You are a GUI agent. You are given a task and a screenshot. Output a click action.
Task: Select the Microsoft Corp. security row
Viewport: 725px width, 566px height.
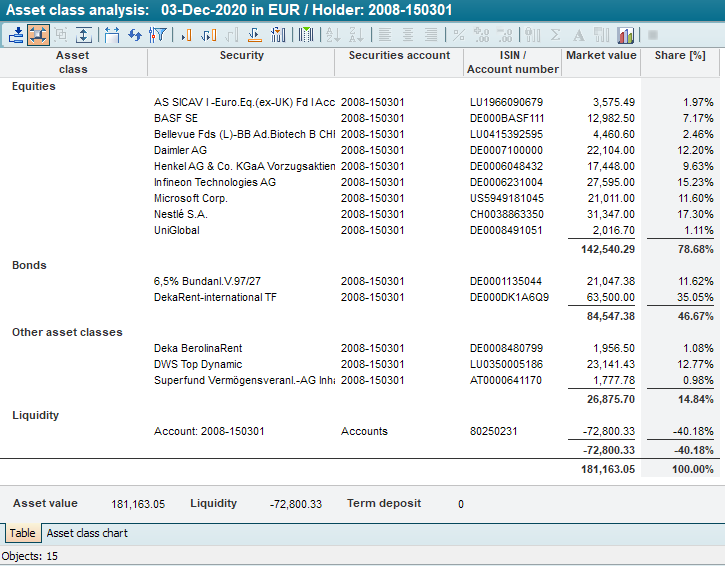click(x=191, y=198)
